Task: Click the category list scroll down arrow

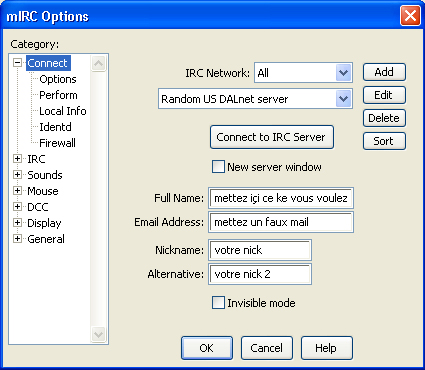Action: tap(99, 334)
